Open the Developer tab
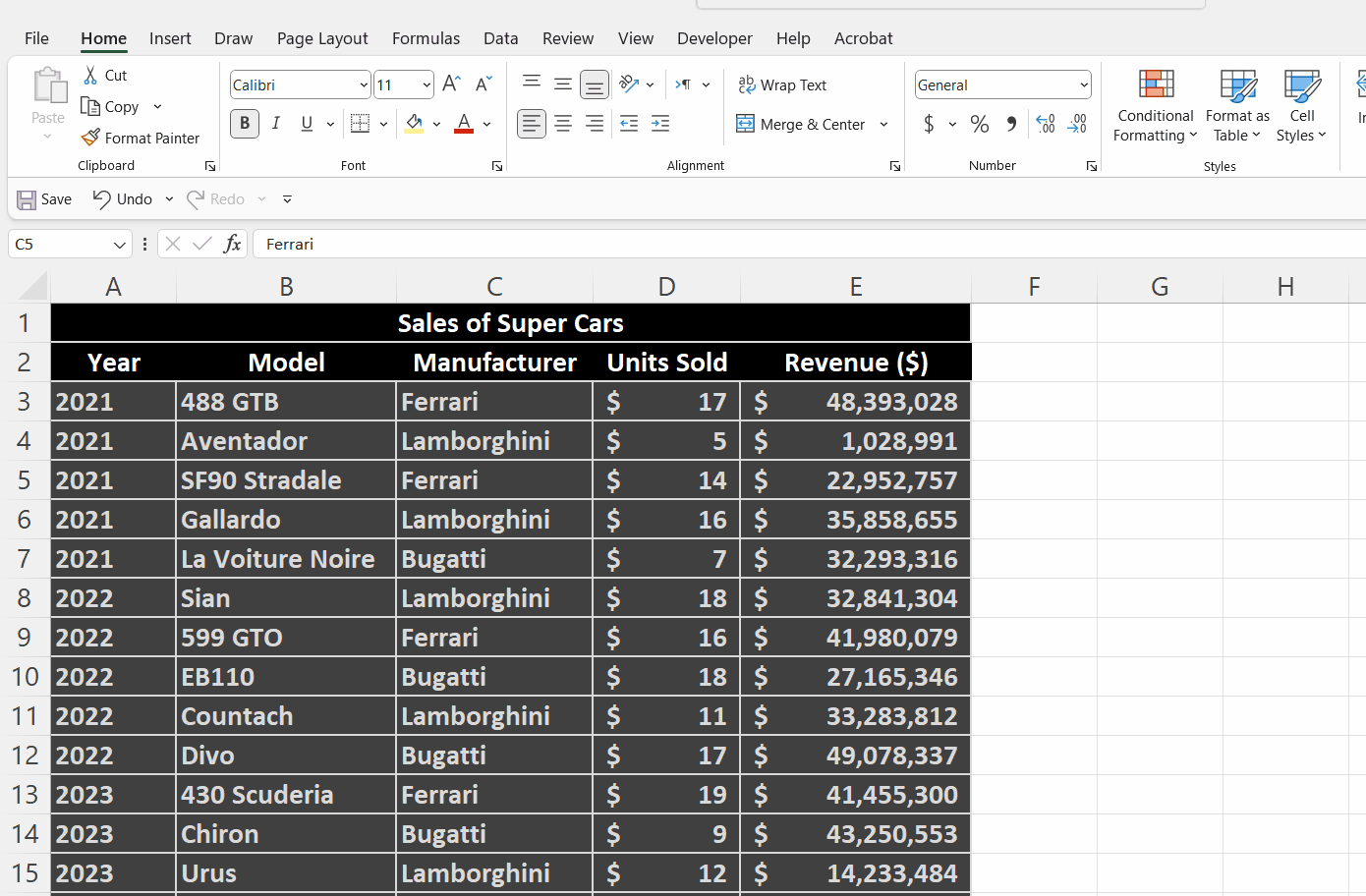 tap(714, 38)
